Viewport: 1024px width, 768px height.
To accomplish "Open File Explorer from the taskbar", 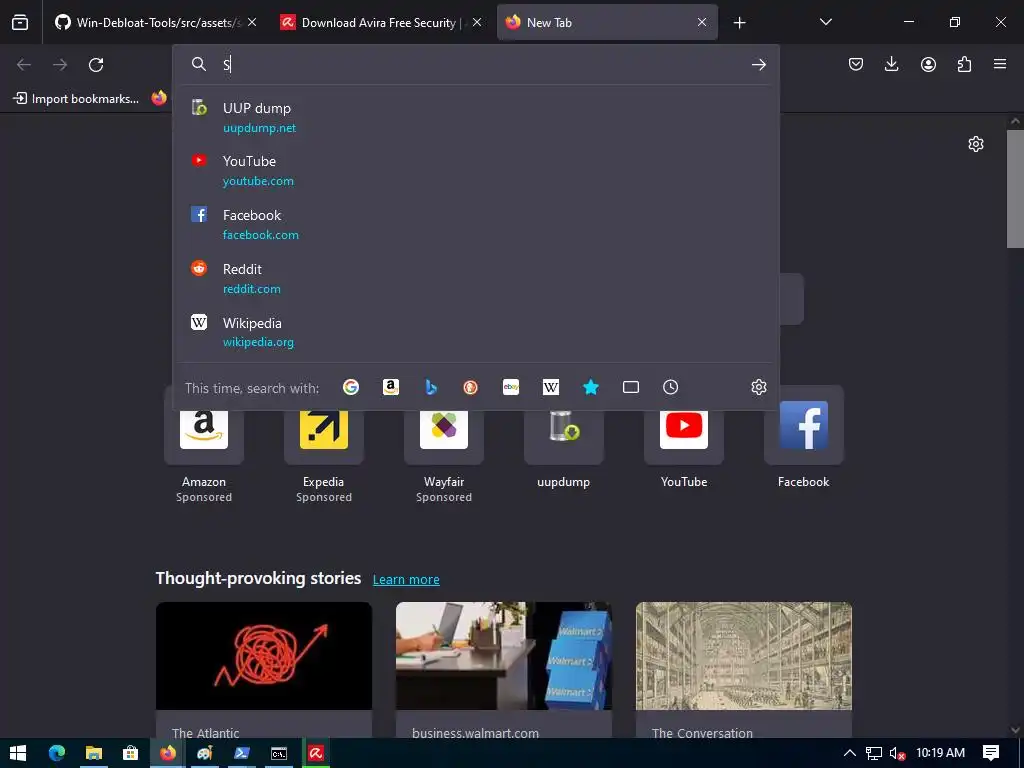I will (94, 753).
